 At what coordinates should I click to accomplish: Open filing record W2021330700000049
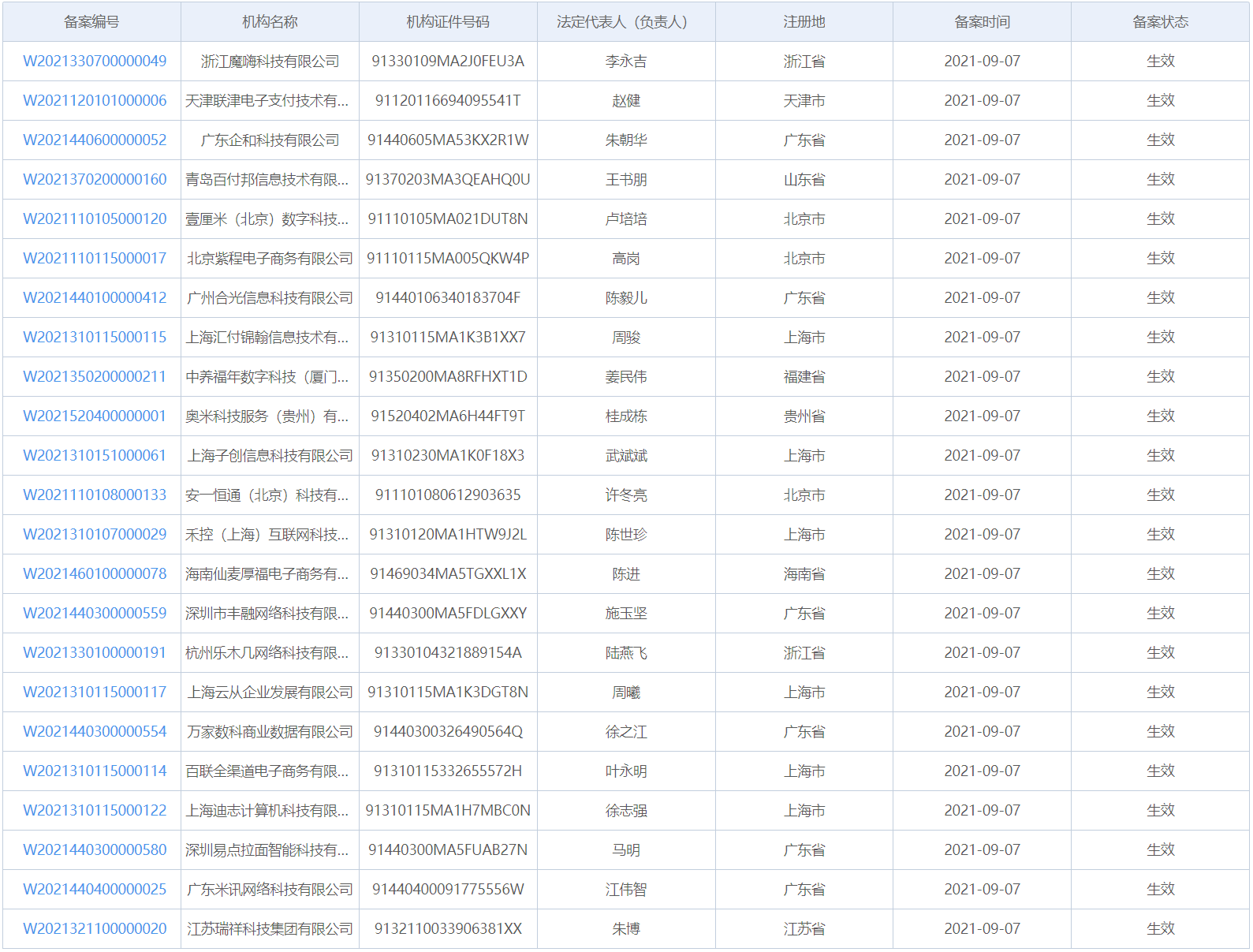pos(95,62)
